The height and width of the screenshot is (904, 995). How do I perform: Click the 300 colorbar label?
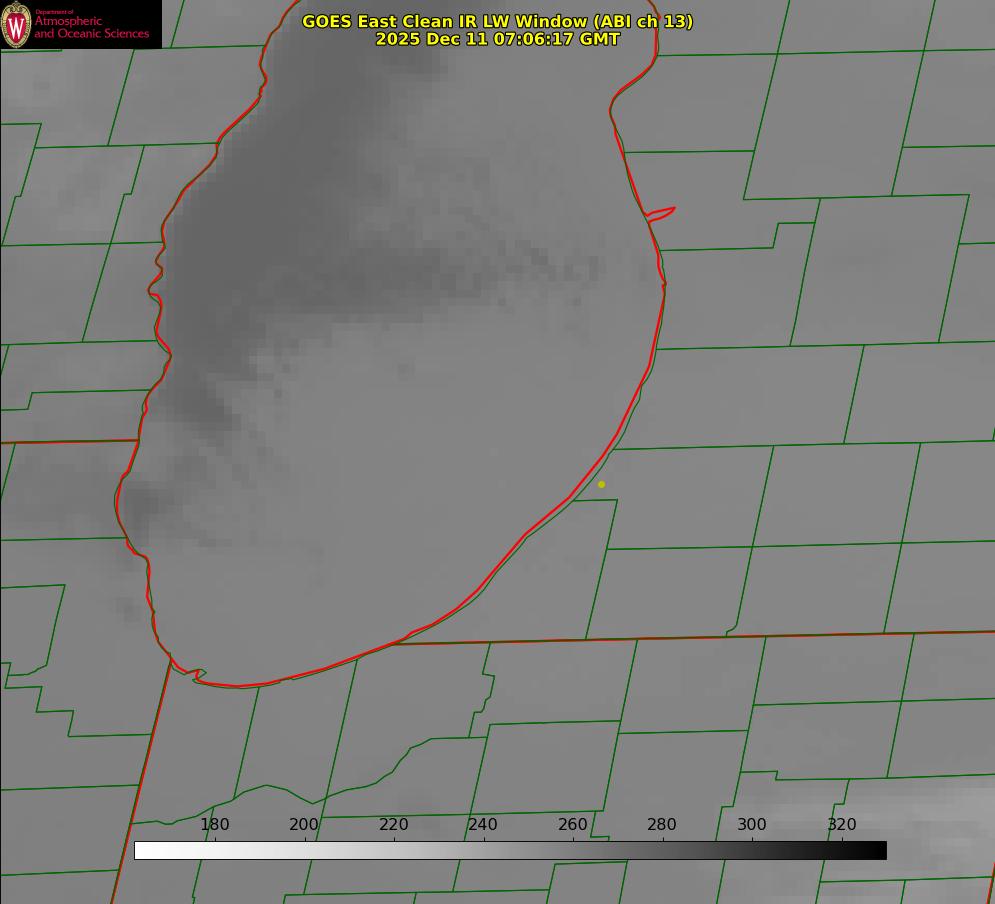coord(752,824)
